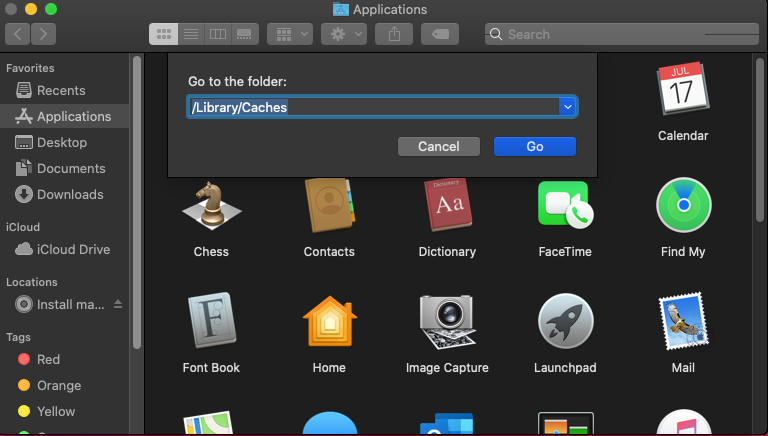Click the iCloud section header

click(23, 227)
